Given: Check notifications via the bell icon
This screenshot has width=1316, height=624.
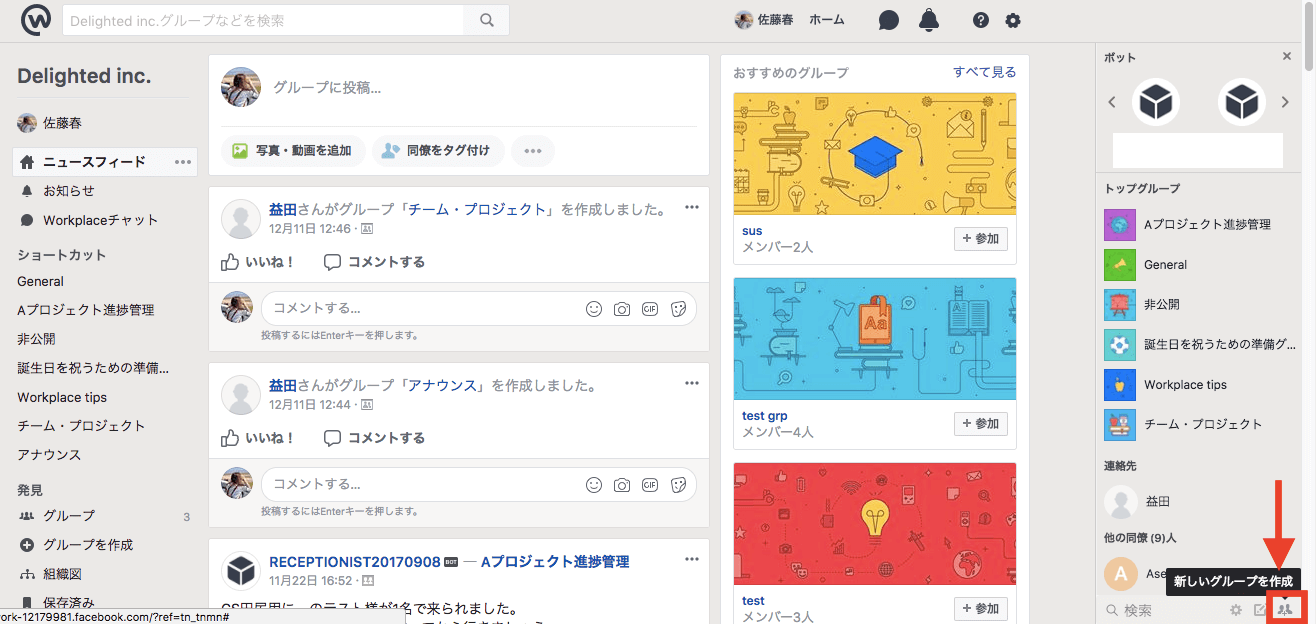Looking at the screenshot, I should tap(928, 19).
